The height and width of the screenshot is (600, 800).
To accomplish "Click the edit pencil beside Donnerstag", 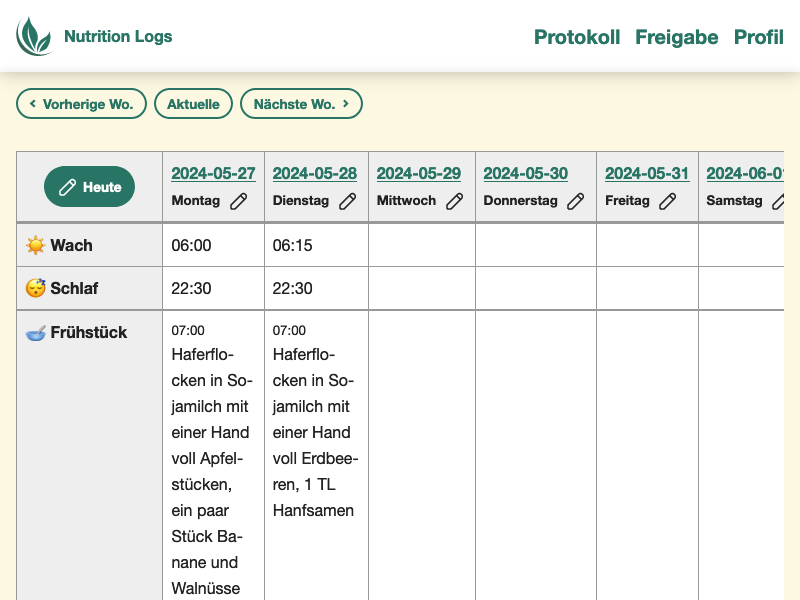I will coord(575,201).
